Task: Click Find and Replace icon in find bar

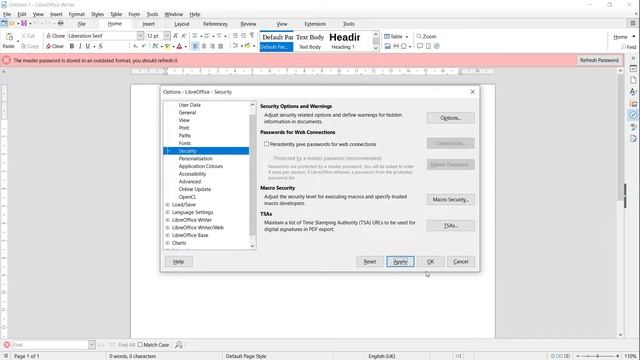Action: 179,345
